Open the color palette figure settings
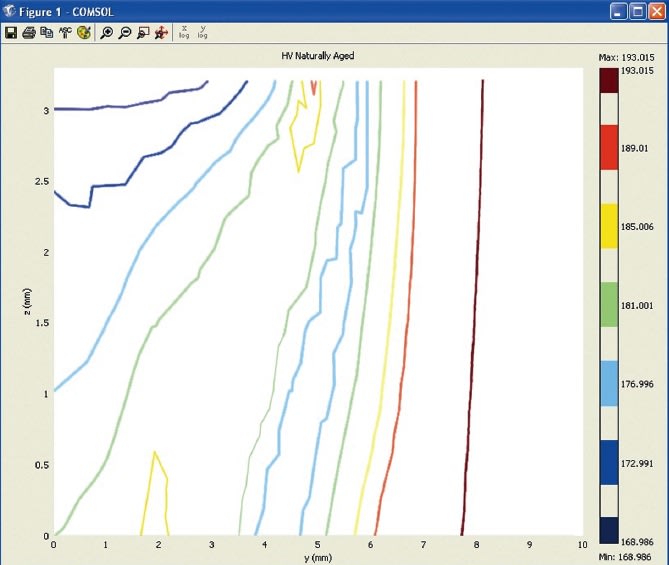Viewport: 669px width, 565px height. click(x=84, y=32)
